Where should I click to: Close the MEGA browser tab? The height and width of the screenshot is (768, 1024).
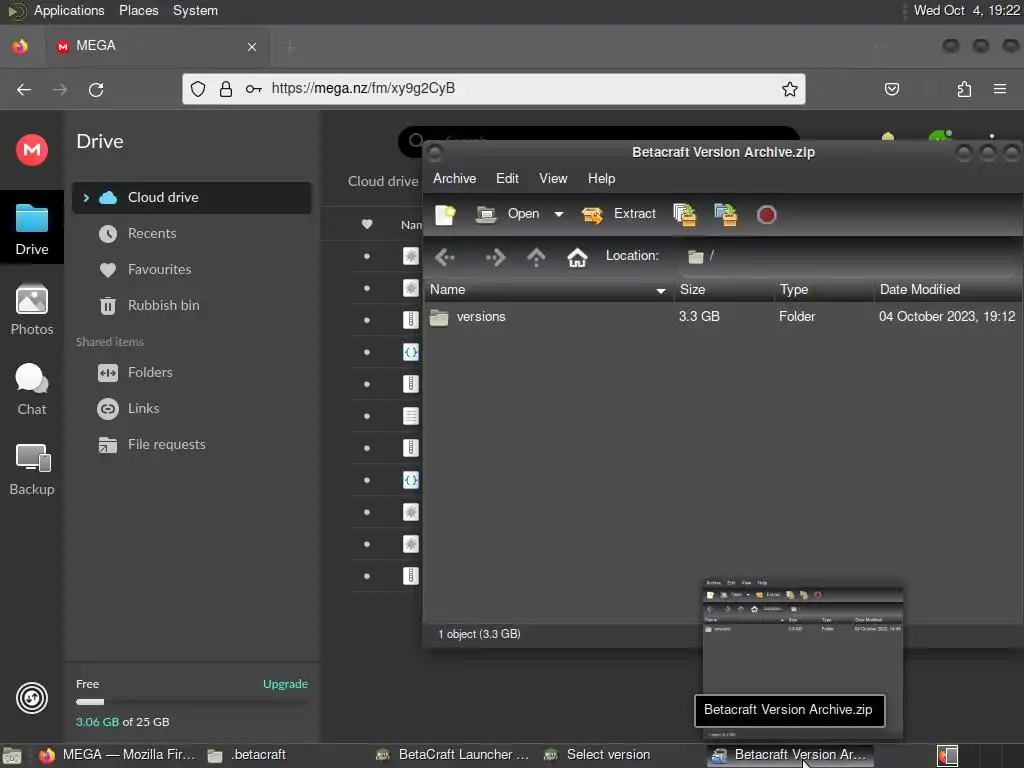click(251, 46)
